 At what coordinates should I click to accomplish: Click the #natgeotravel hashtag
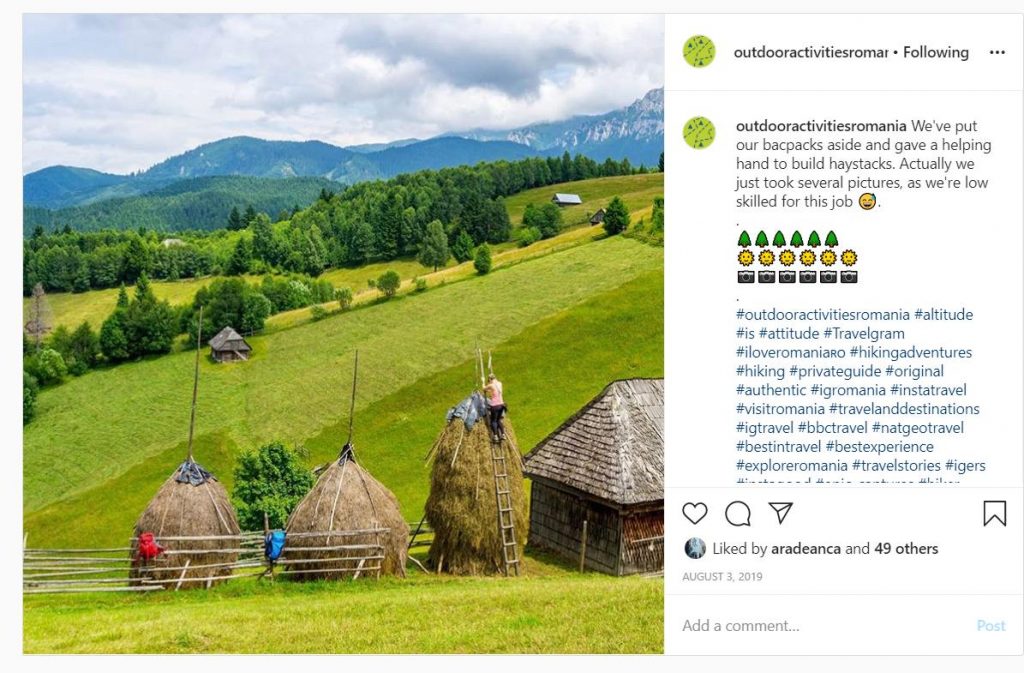(918, 428)
